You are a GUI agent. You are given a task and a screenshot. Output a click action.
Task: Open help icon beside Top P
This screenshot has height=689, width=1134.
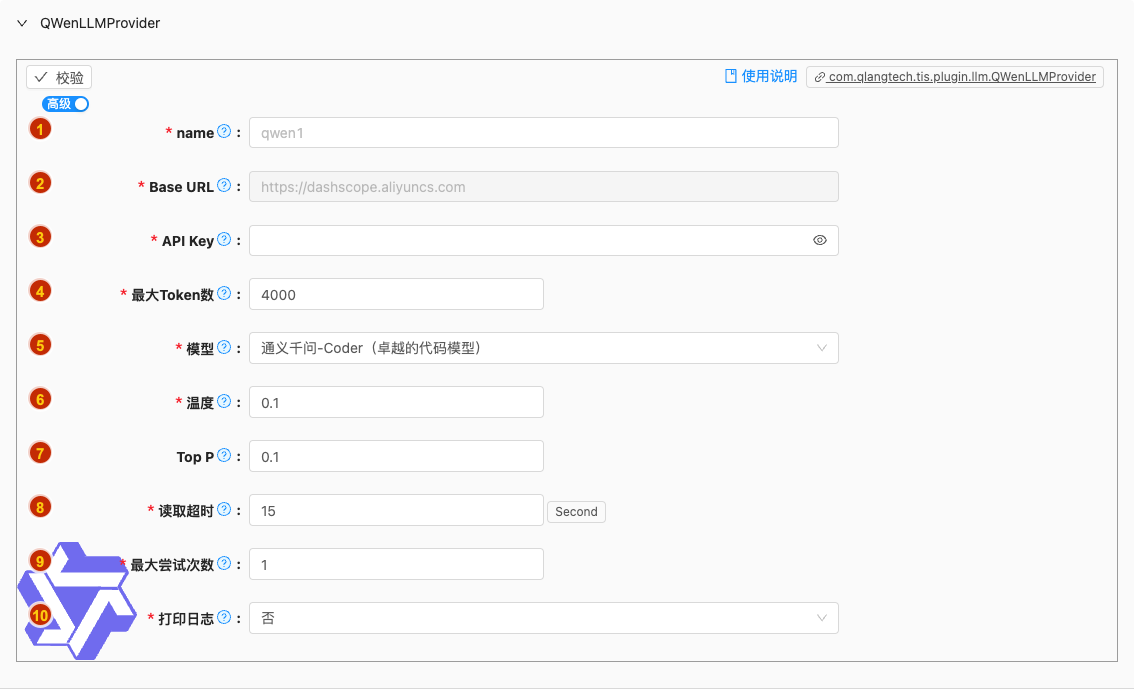[224, 456]
